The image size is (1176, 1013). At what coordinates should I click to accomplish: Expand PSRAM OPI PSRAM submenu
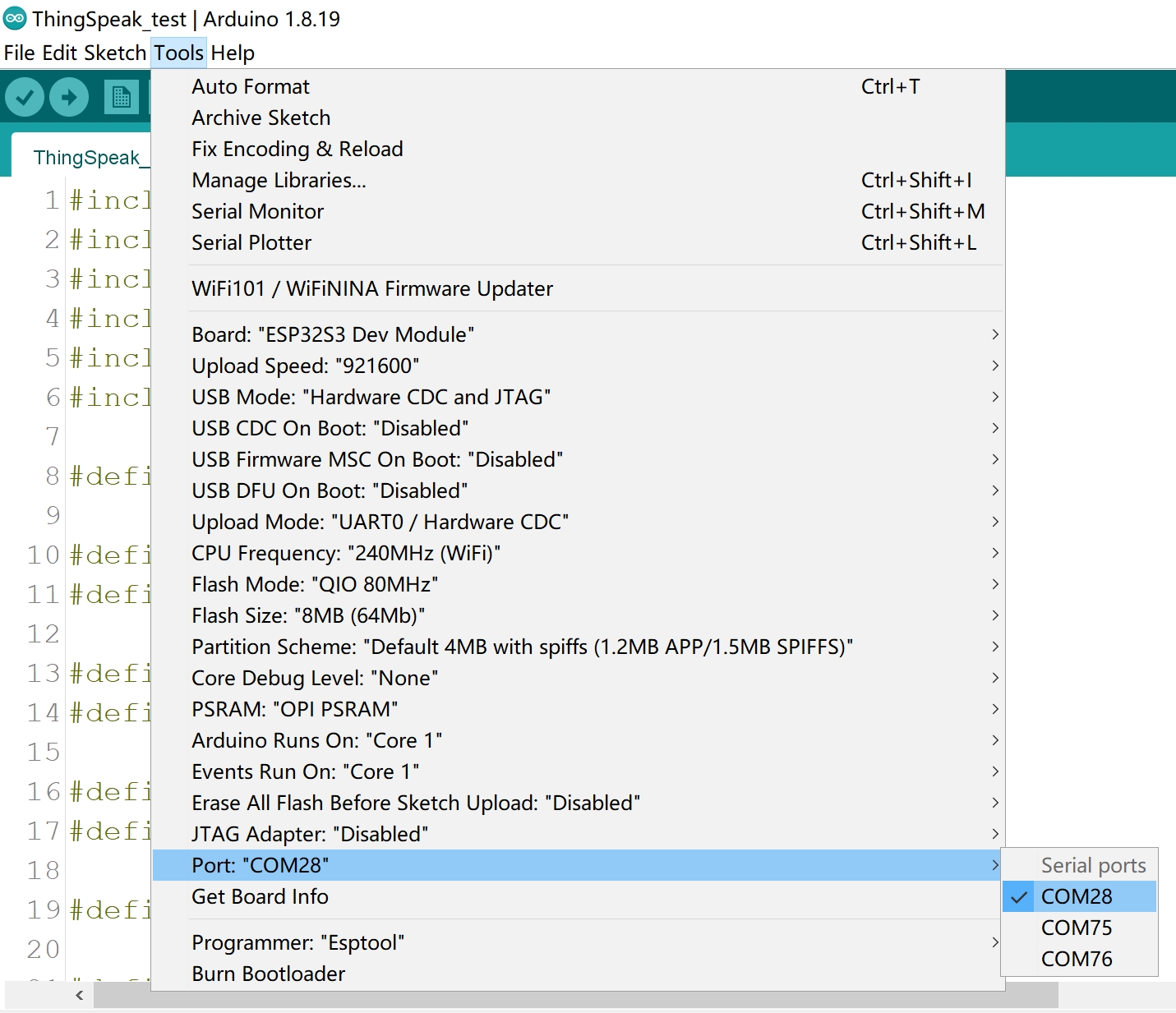pos(578,709)
